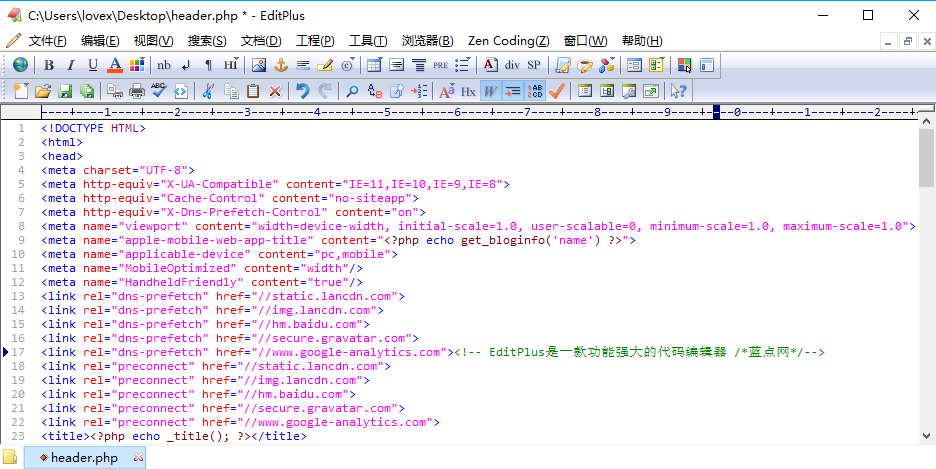The height and width of the screenshot is (469, 936).
Task: Toggle the directory window icon
Action: [607, 91]
